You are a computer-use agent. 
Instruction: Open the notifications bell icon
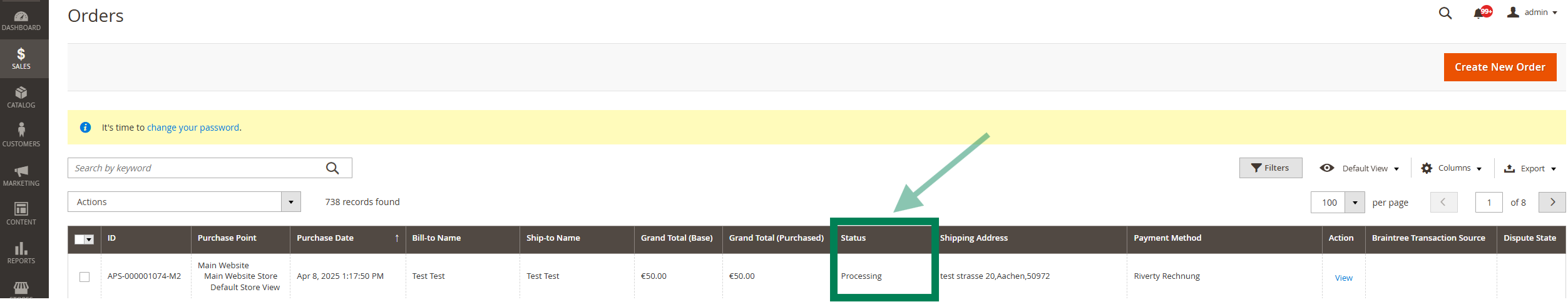1478,13
